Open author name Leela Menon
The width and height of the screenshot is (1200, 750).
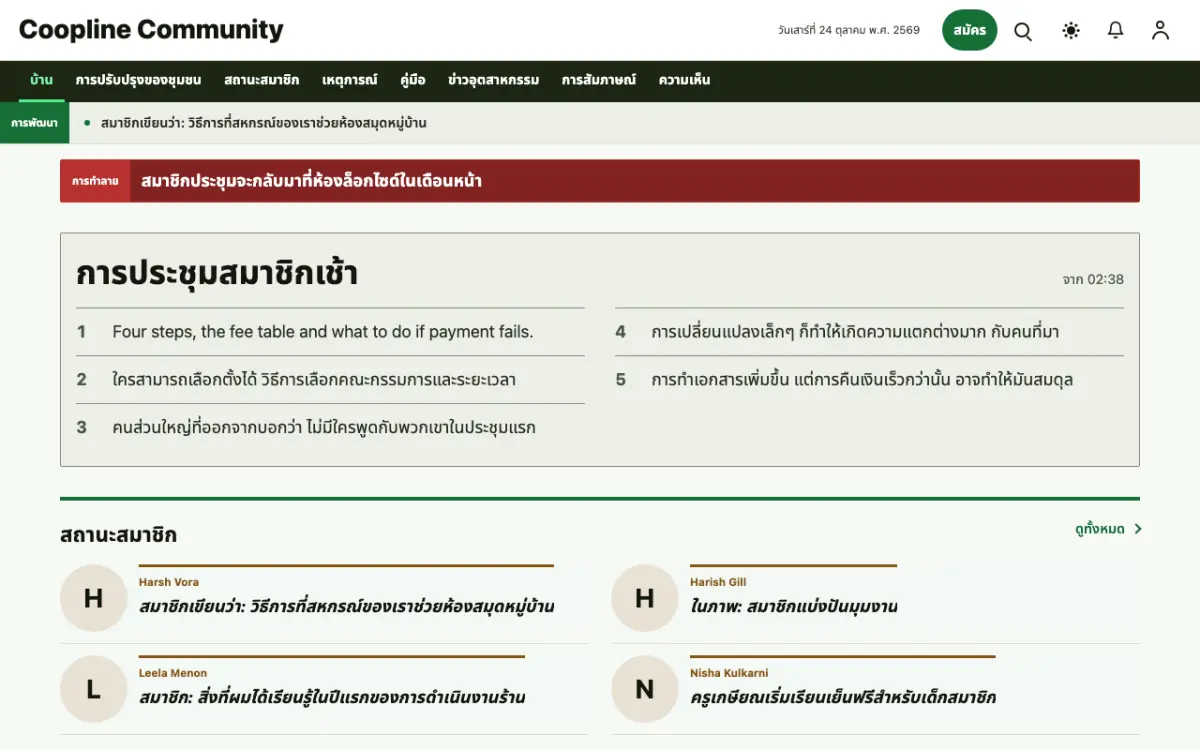click(x=173, y=673)
